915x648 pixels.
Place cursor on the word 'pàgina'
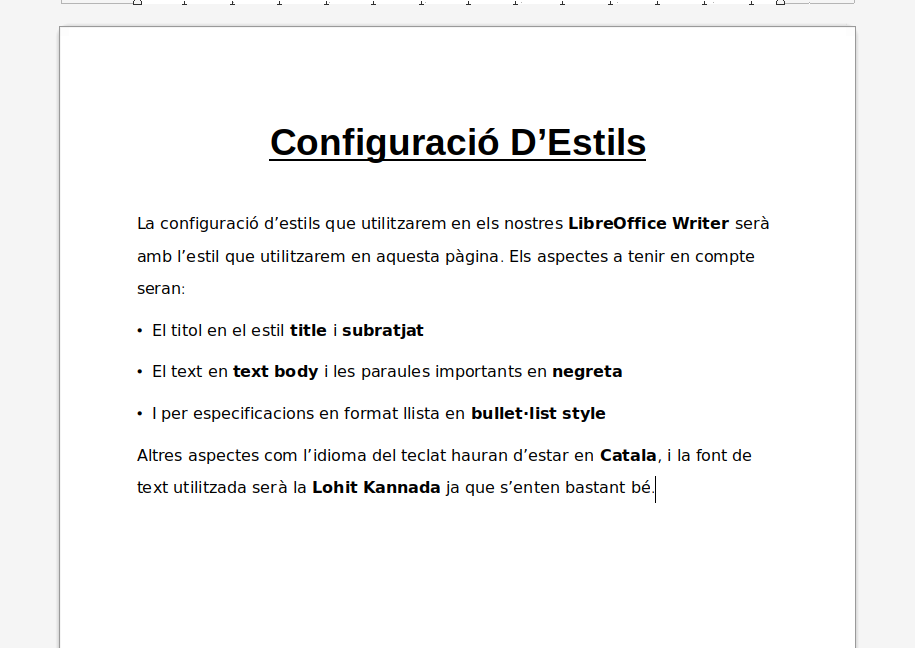[474, 257]
